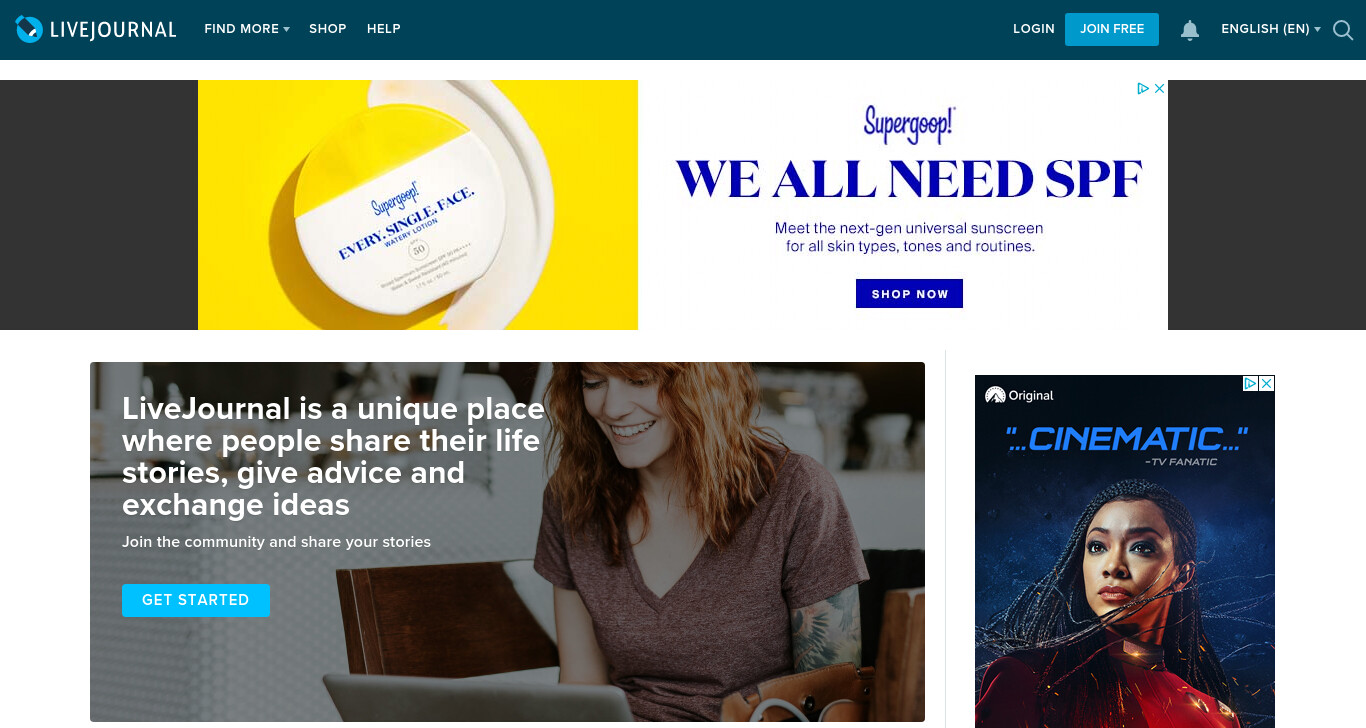This screenshot has height=728, width=1366.
Task: Open the Shop menu item
Action: [x=327, y=29]
